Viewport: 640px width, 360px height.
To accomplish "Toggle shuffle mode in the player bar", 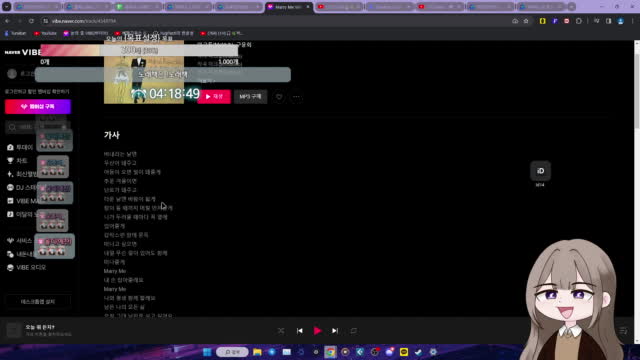I will (x=281, y=331).
